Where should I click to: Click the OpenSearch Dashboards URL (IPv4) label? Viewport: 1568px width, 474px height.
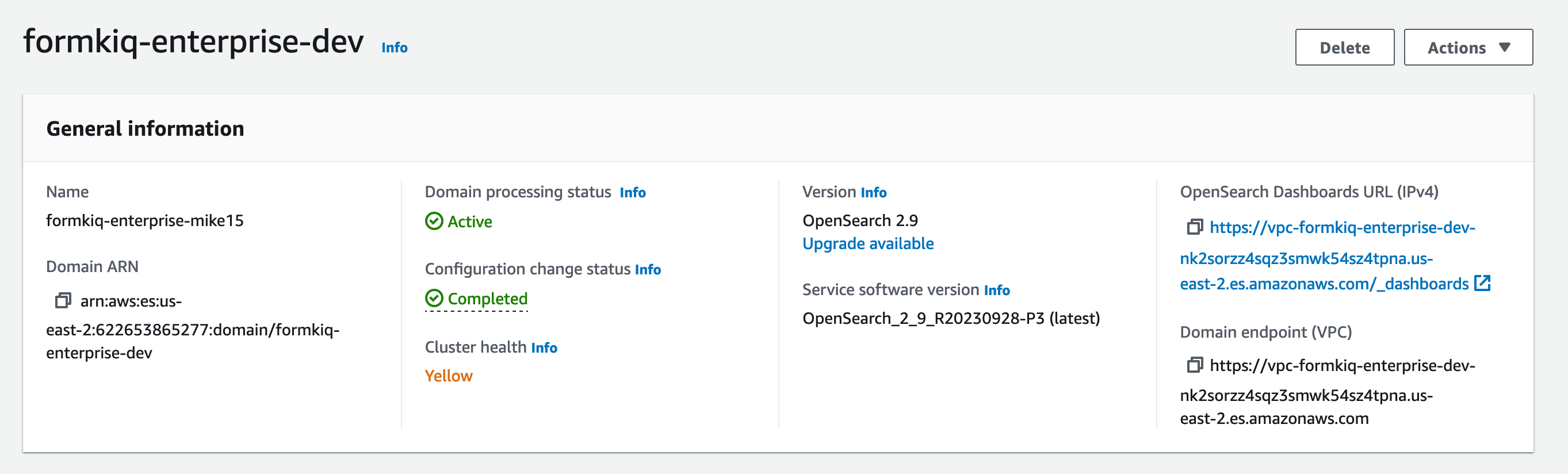1309,192
